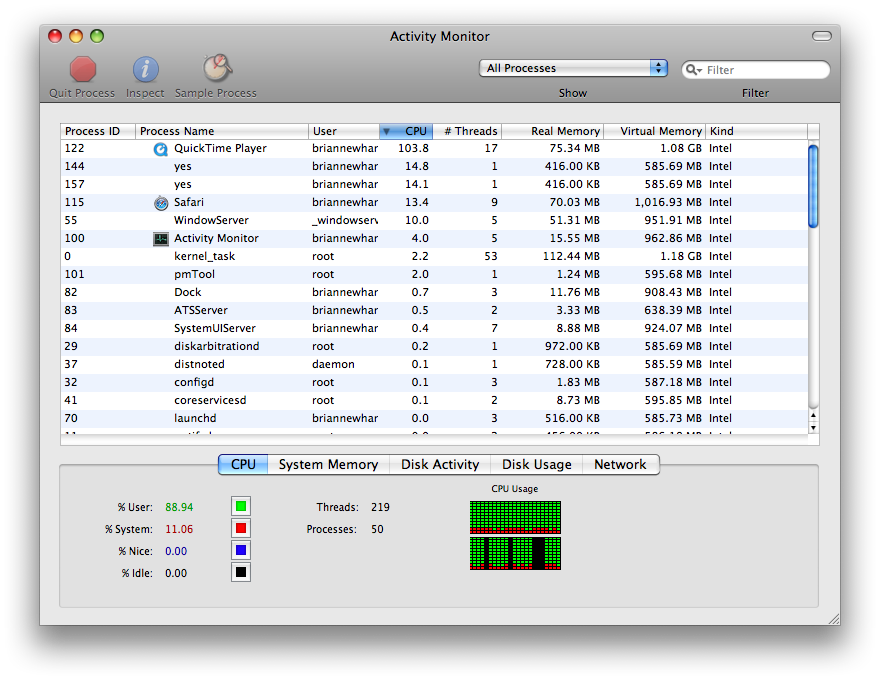Viewport: 880px width, 680px height.
Task: Select the launchd process row
Action: 434,418
